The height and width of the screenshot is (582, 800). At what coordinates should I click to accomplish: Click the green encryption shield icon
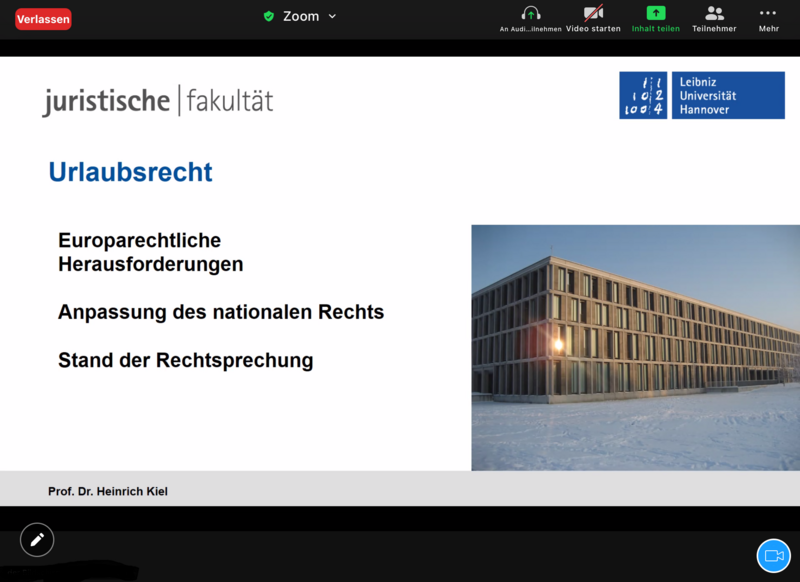click(268, 16)
